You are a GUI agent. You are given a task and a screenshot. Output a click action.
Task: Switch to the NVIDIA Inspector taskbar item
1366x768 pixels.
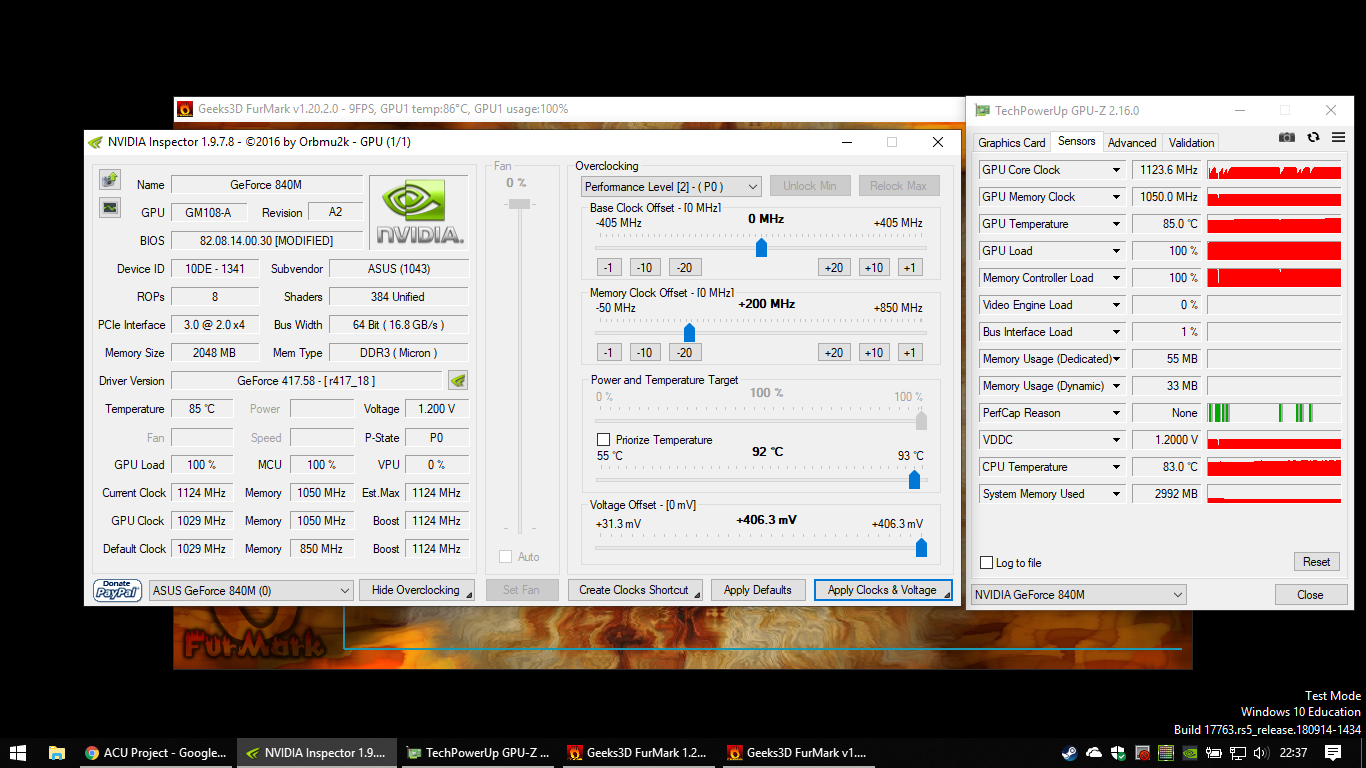[316, 753]
